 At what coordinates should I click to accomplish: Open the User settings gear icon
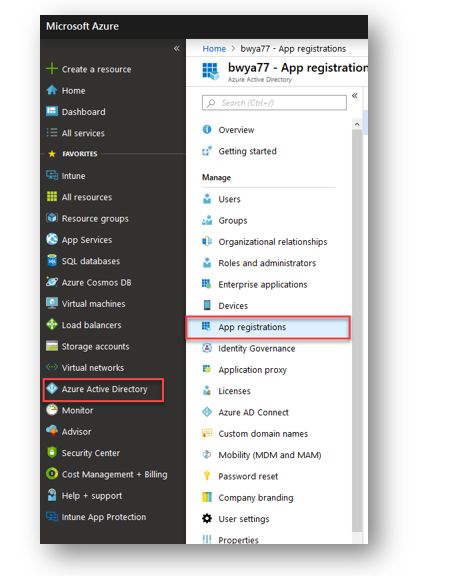pos(207,518)
